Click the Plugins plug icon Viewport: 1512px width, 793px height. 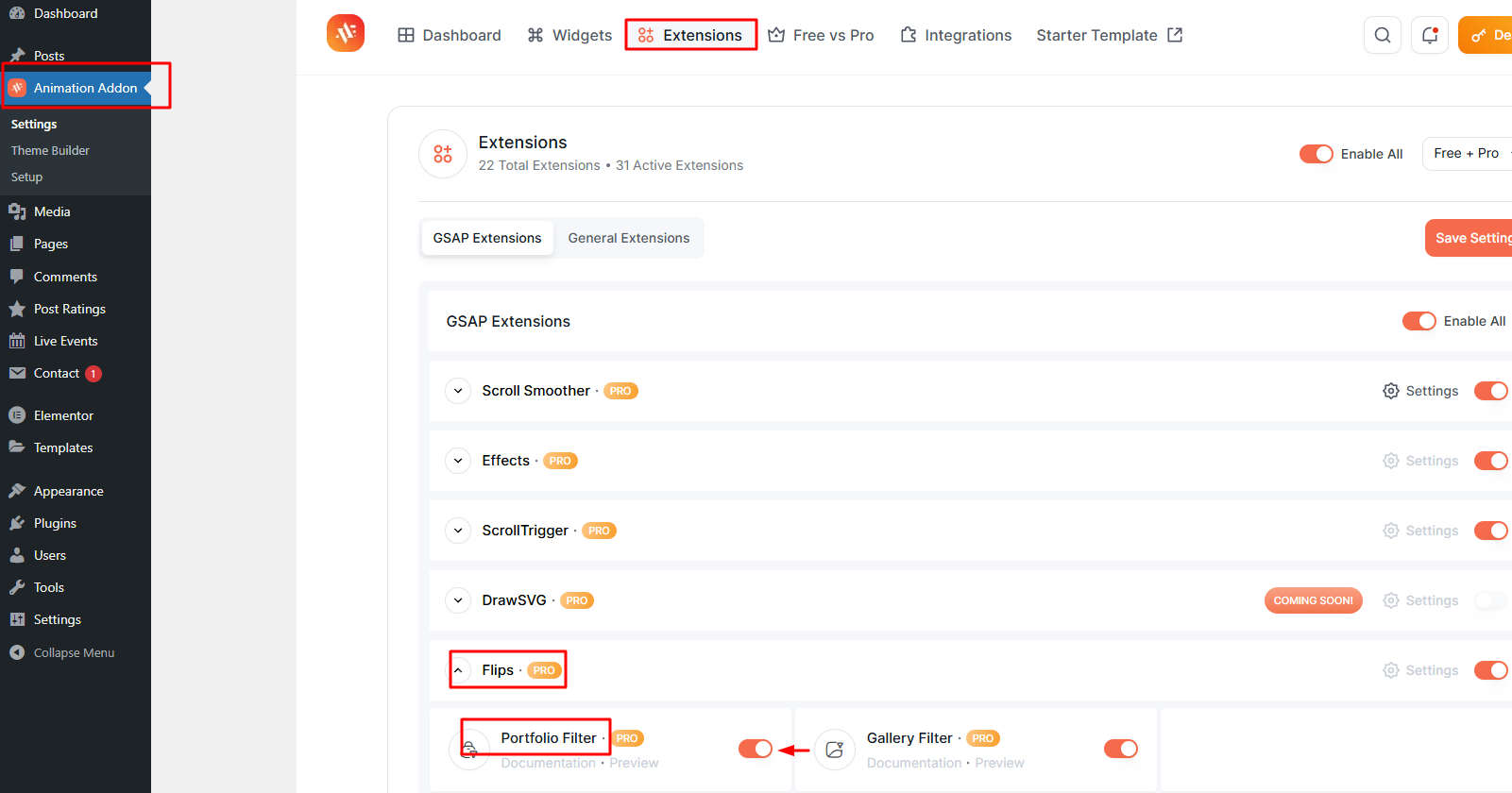(17, 523)
